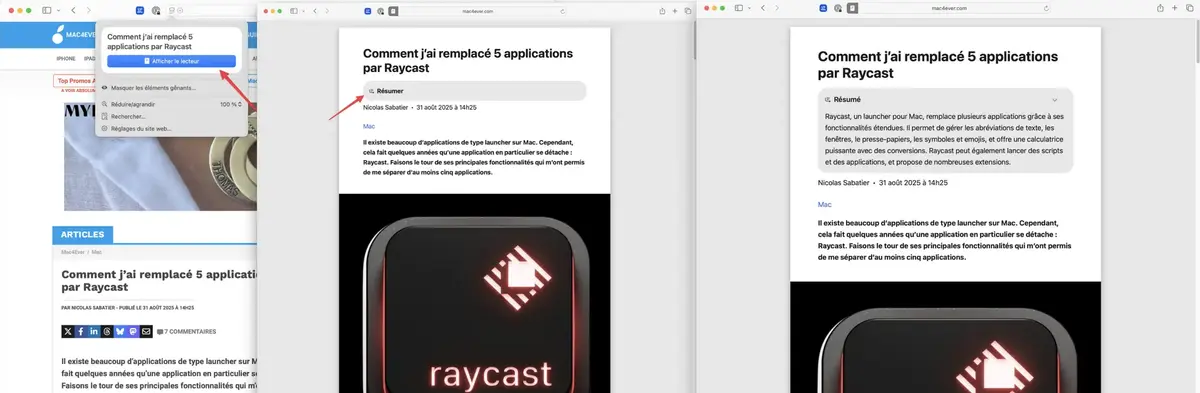Click privacy shield icon in middle window
This screenshot has width=1200, height=393.
(x=380, y=11)
